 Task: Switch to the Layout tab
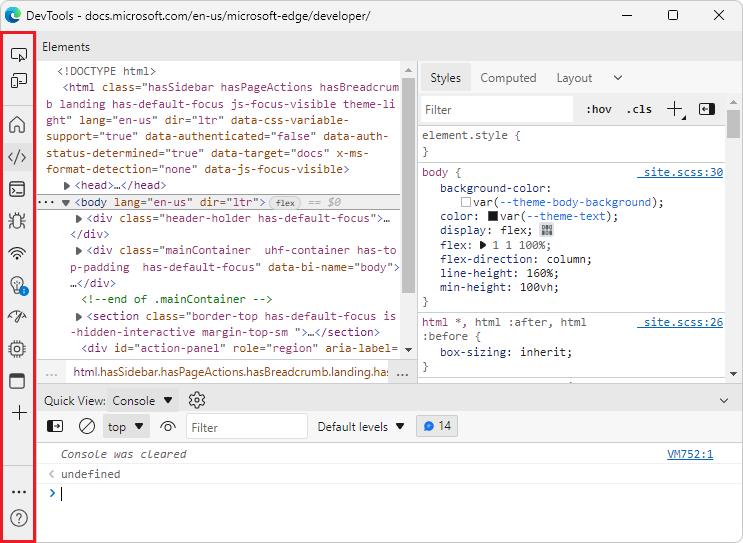(x=574, y=78)
